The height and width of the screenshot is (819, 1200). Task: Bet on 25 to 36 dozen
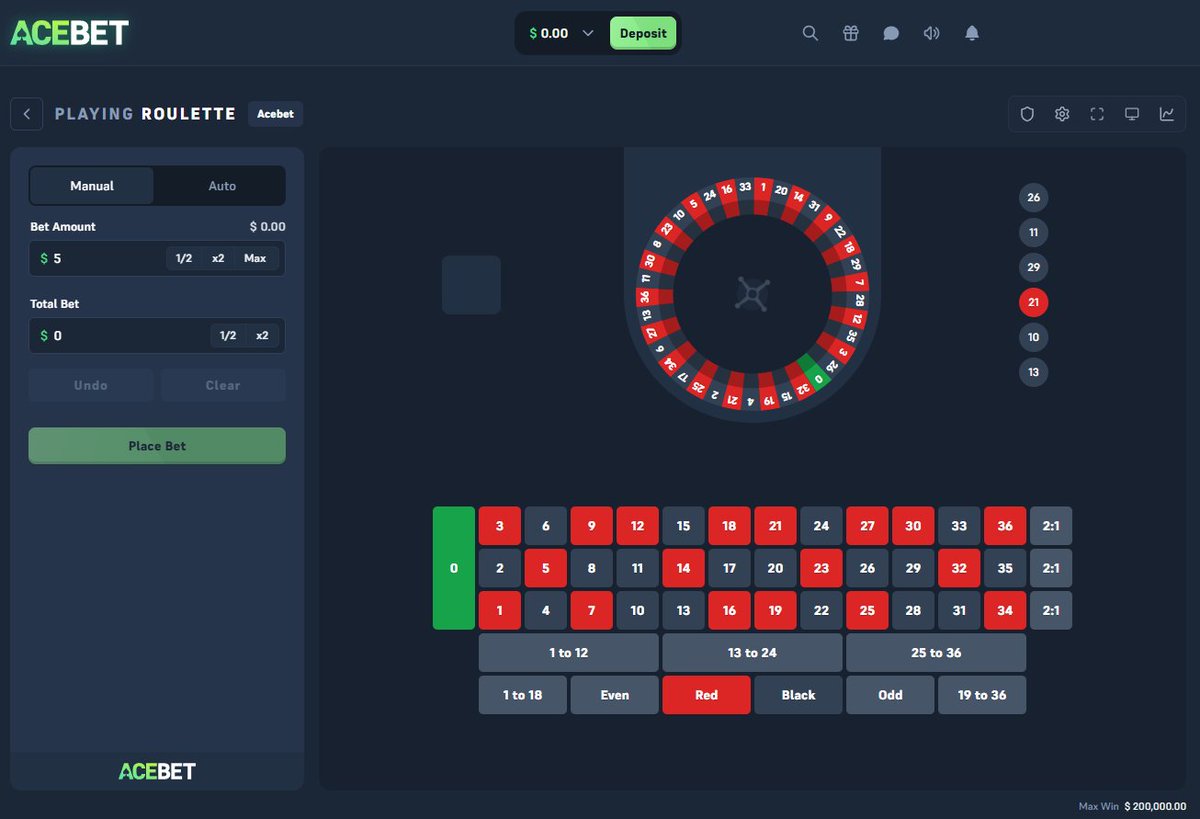point(936,653)
